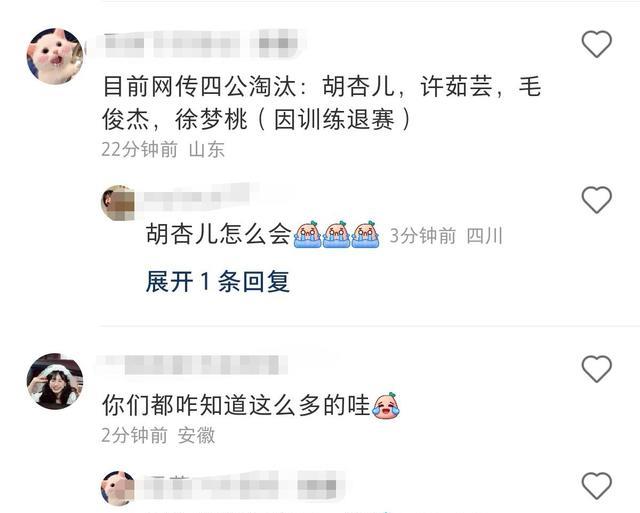
Task: Open white cat avatar profile of top commenter
Action: (55, 56)
